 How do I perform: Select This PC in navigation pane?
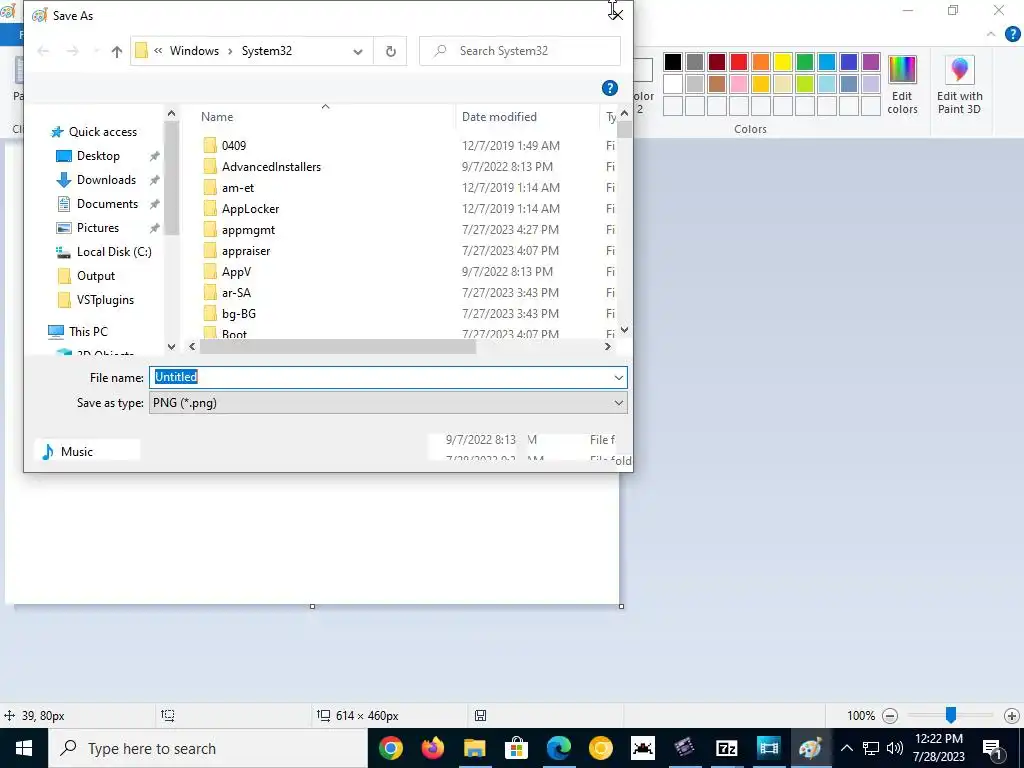point(88,332)
